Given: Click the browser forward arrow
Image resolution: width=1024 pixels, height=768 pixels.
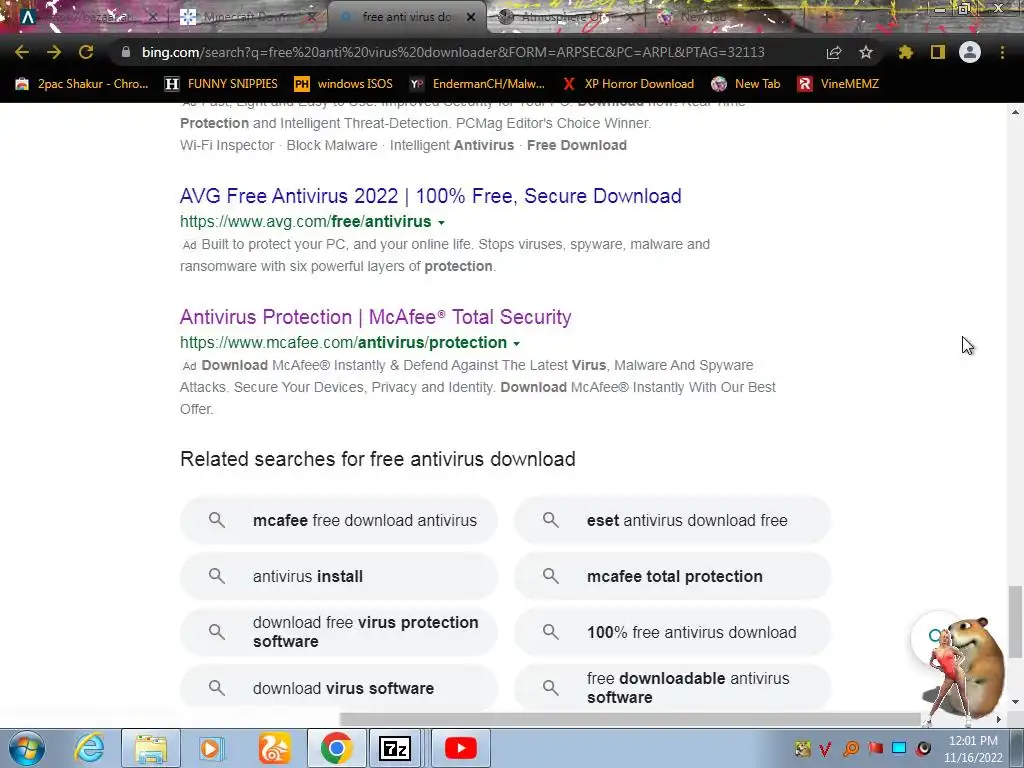Looking at the screenshot, I should (x=54, y=52).
